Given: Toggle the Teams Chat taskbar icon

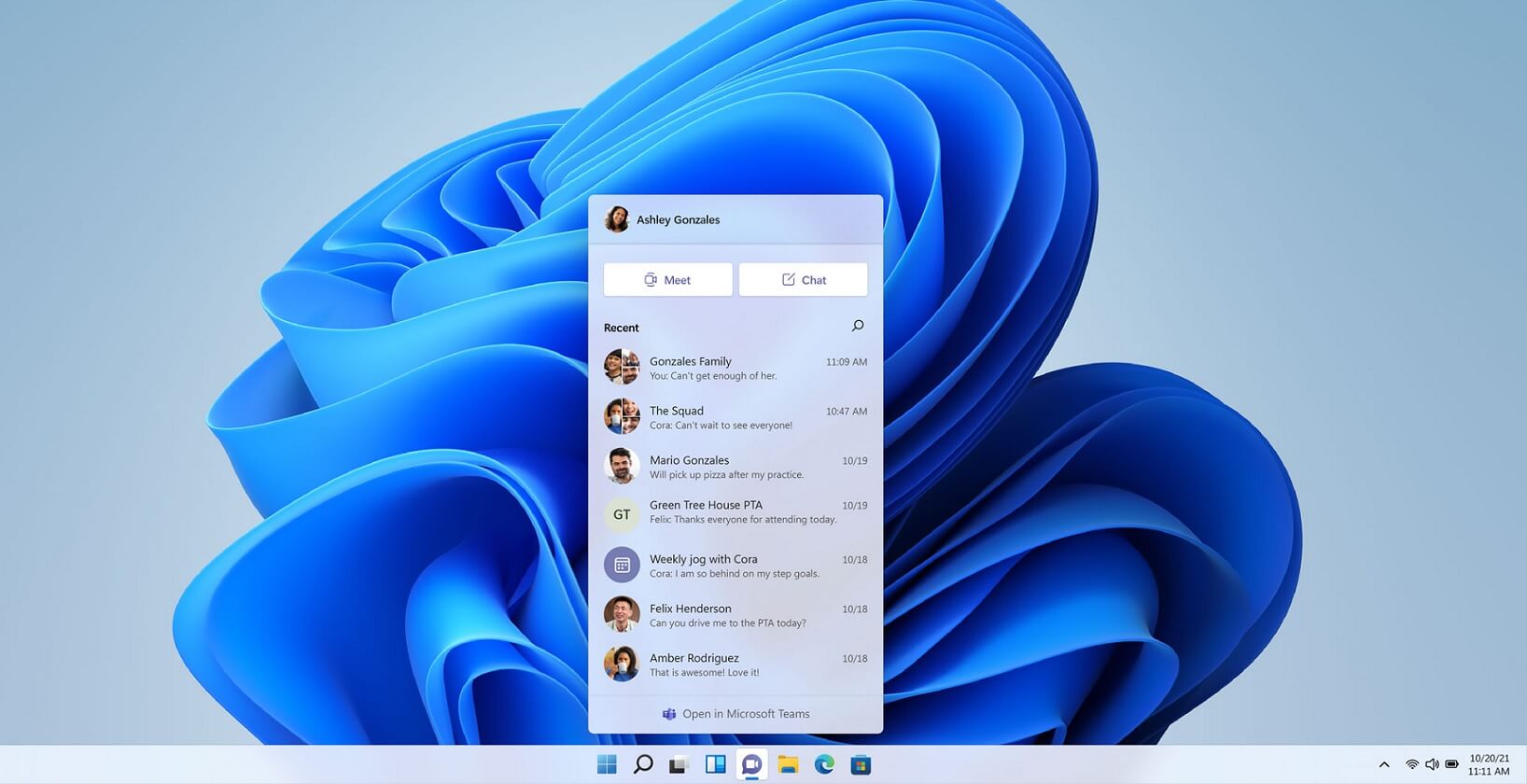Looking at the screenshot, I should 752,764.
